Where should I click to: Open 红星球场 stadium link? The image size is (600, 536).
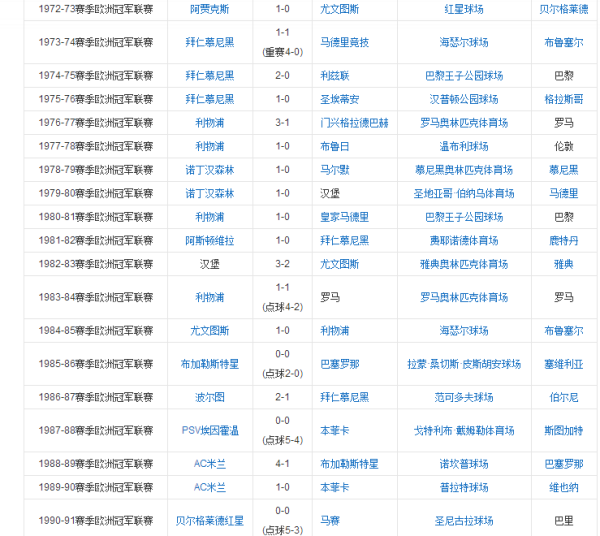464,9
